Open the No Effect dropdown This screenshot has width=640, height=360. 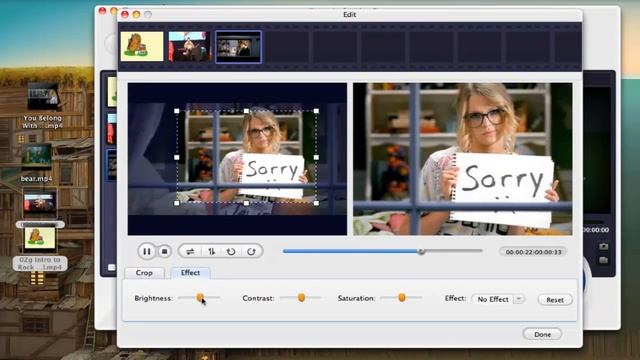coord(498,299)
